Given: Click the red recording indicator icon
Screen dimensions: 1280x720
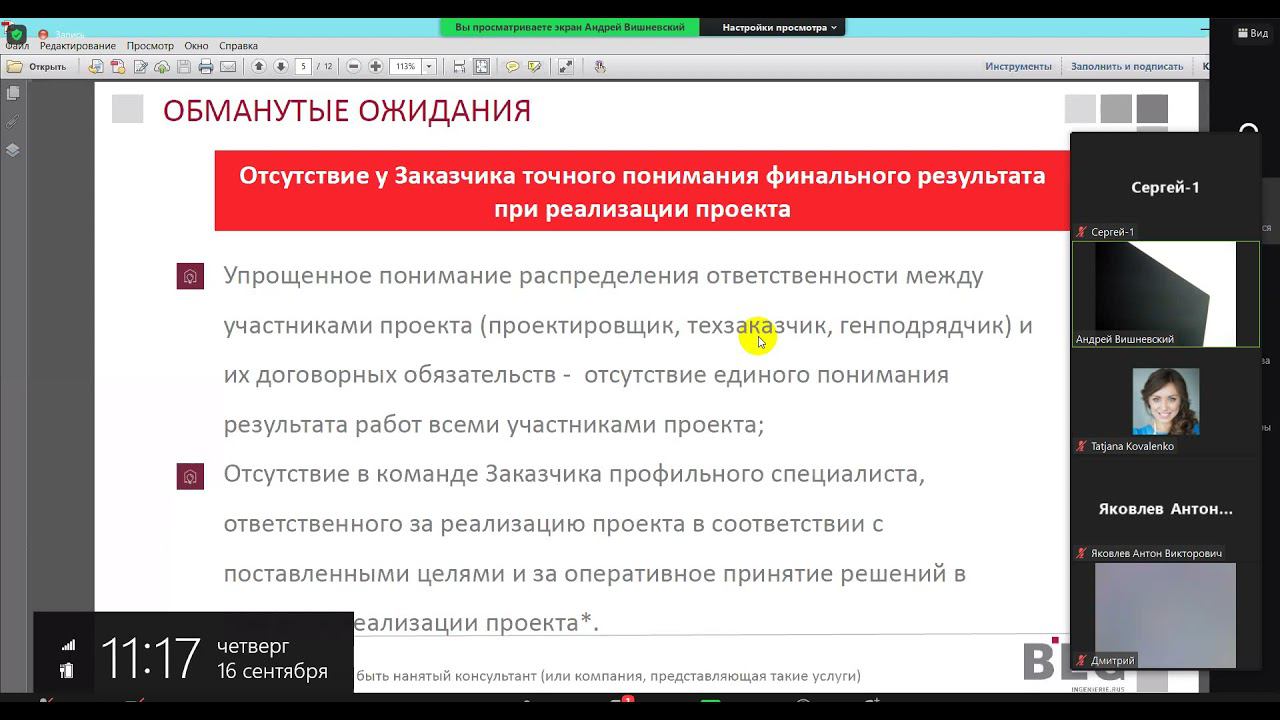Looking at the screenshot, I should point(43,34).
